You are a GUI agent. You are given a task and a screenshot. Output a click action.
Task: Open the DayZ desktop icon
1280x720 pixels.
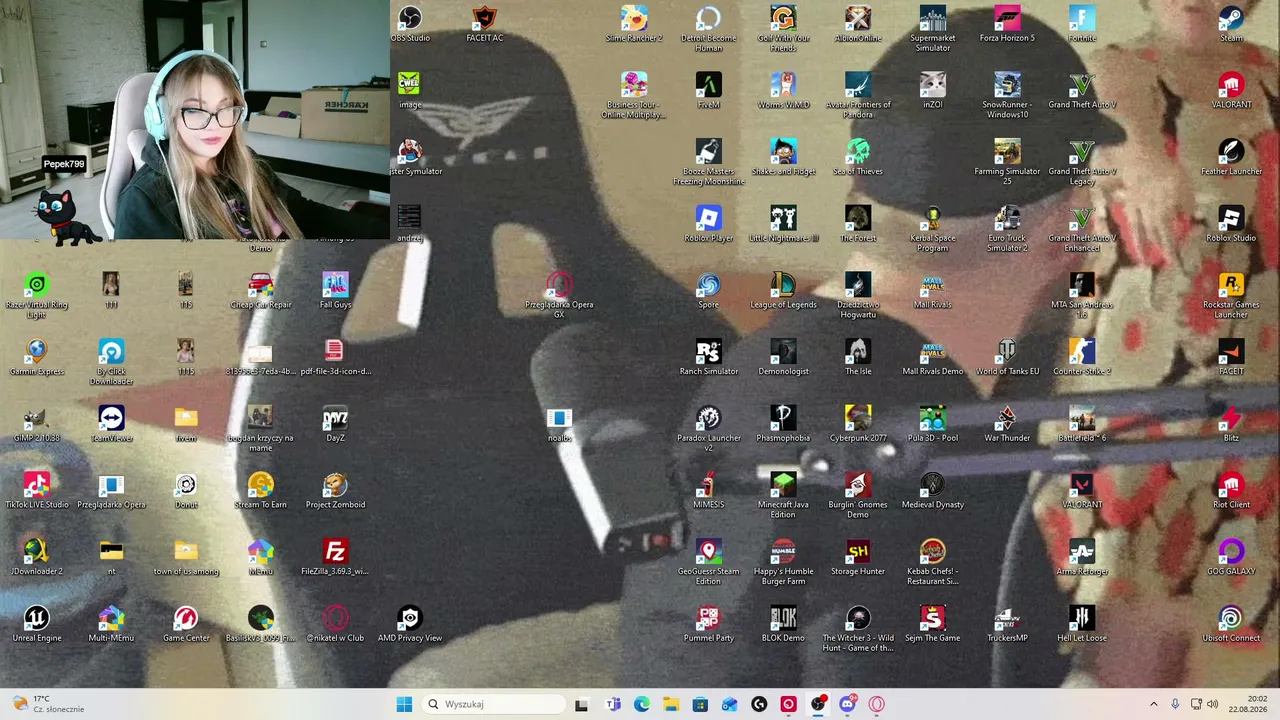point(335,424)
